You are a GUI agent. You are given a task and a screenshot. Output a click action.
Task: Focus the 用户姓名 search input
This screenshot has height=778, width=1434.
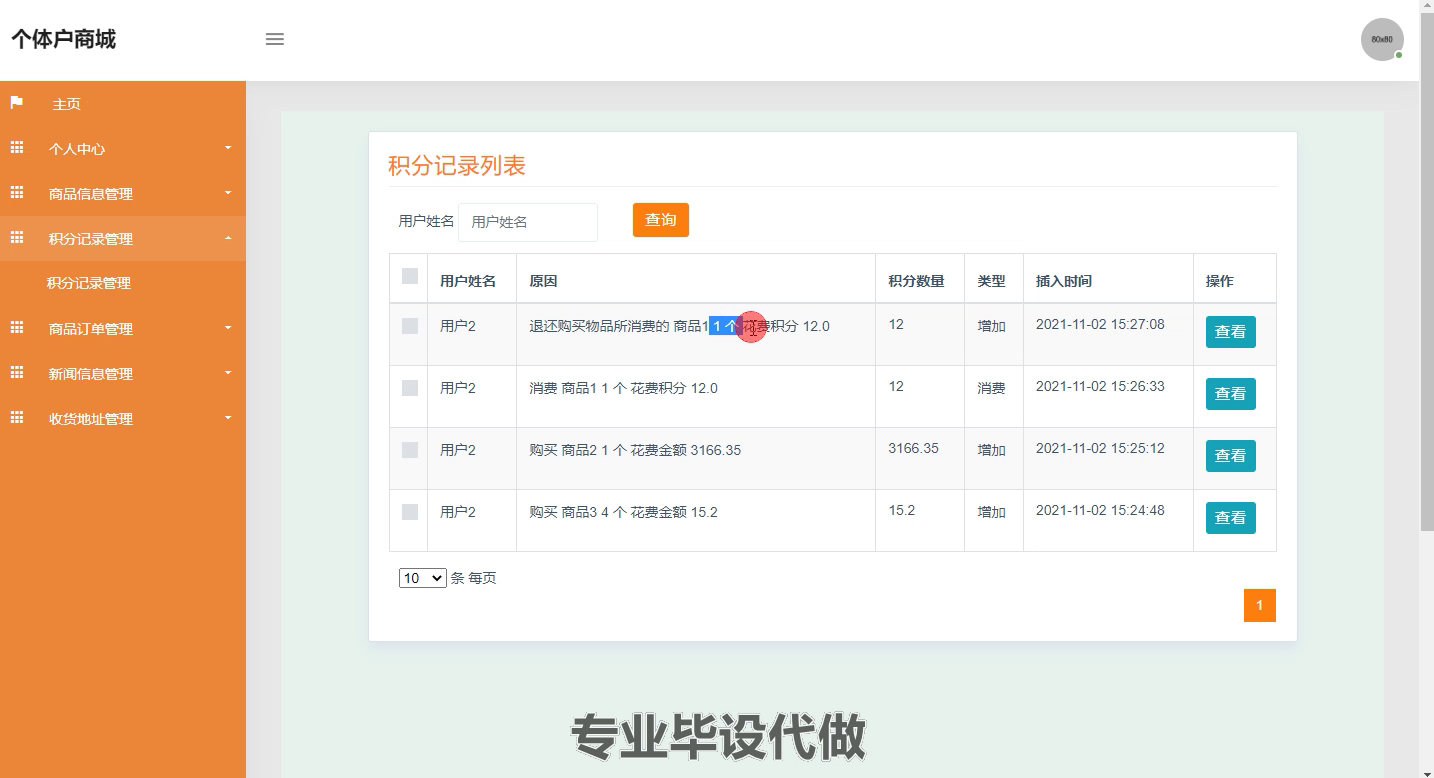click(x=528, y=222)
